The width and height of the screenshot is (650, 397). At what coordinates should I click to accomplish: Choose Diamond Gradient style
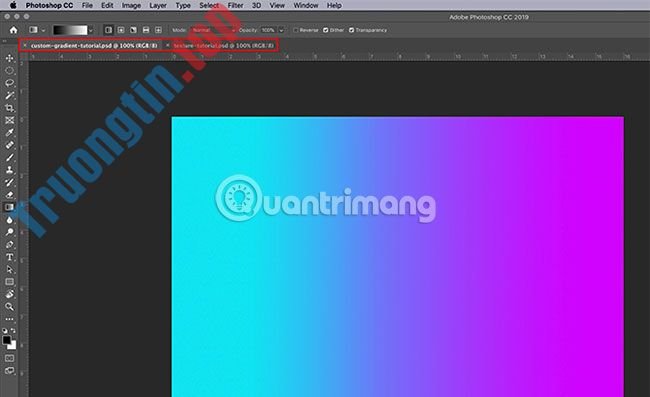tap(158, 30)
